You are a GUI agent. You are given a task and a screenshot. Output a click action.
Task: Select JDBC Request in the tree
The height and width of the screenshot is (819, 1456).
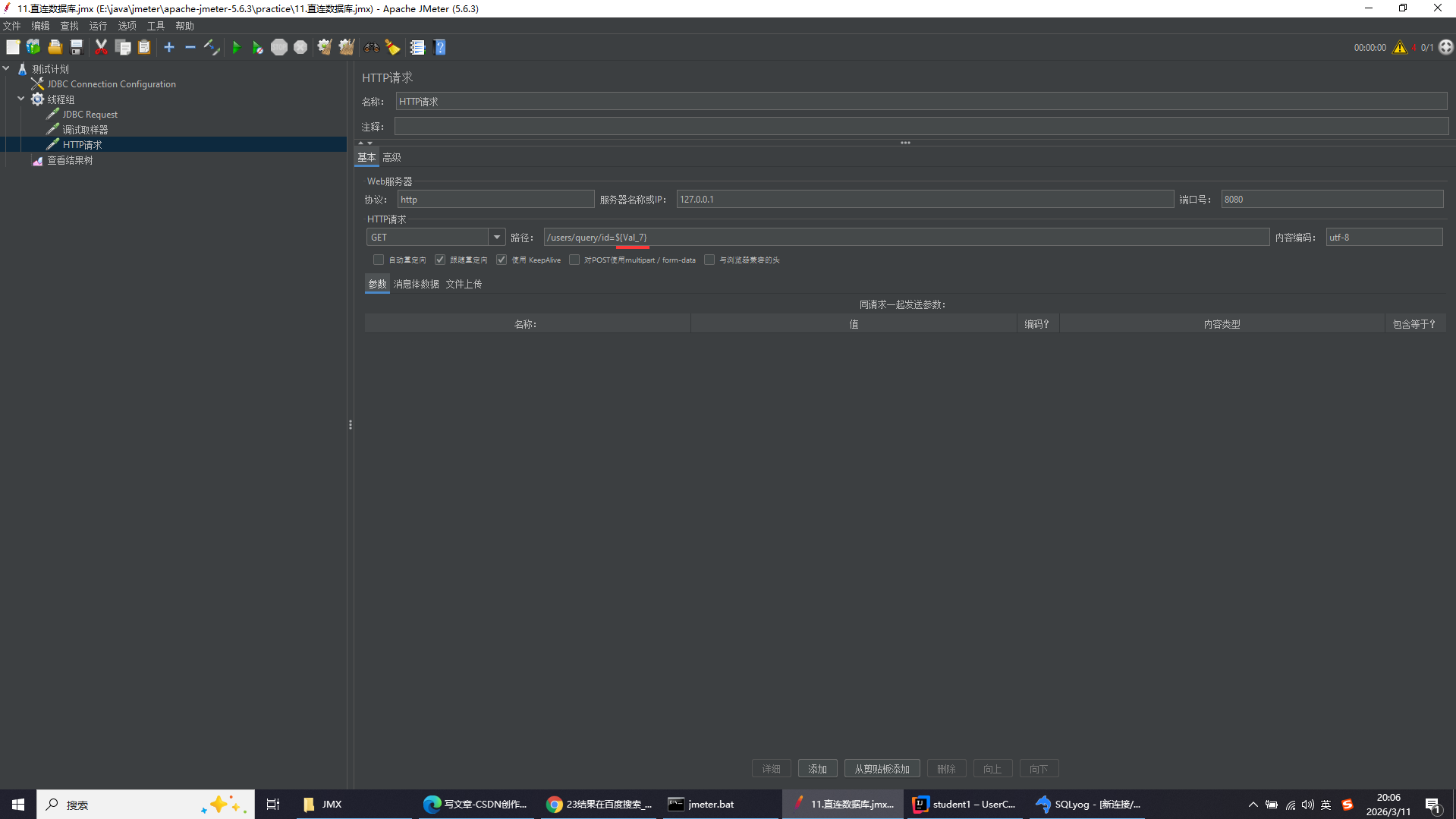point(90,115)
